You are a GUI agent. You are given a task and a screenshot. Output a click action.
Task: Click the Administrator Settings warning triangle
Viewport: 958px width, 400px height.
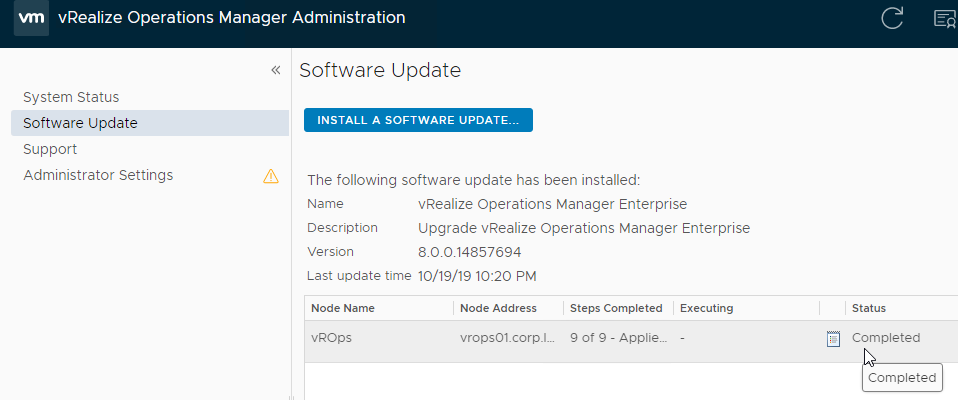point(271,176)
